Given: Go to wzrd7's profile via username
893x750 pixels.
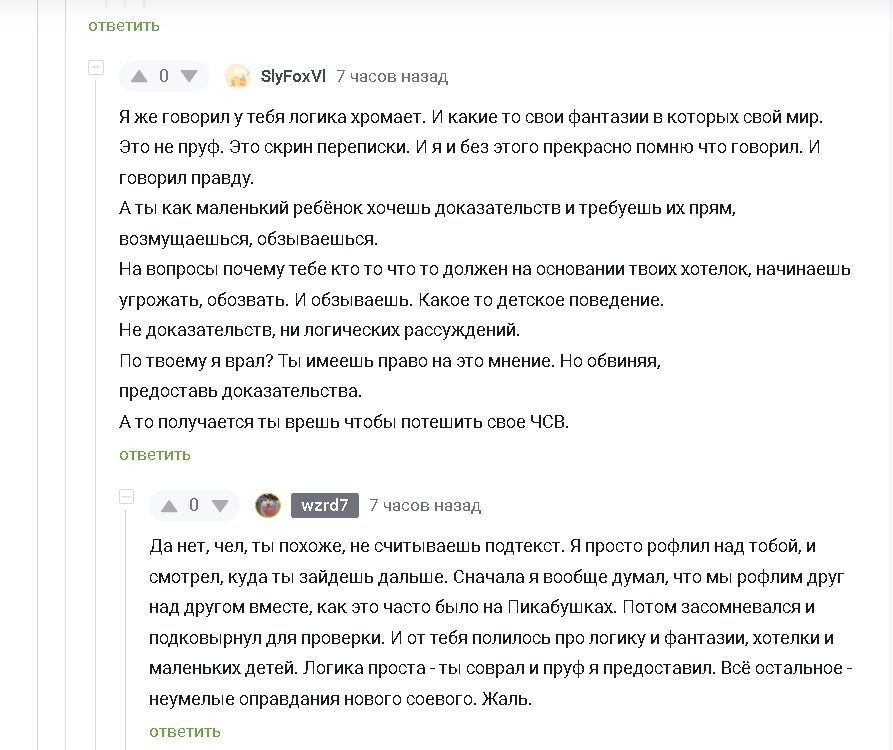Looking at the screenshot, I should [x=324, y=505].
